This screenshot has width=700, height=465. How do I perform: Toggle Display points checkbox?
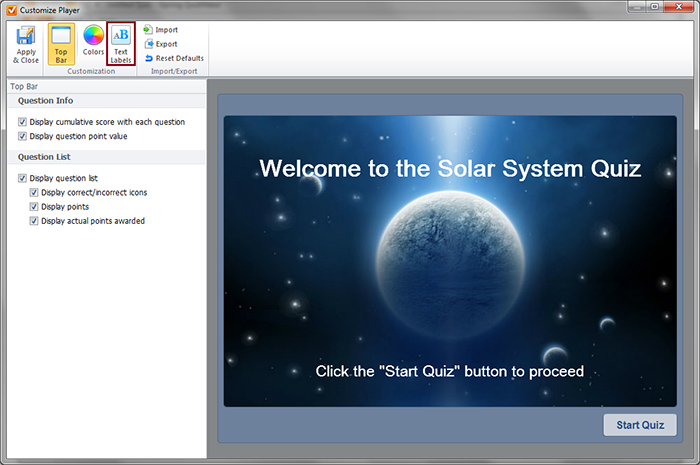[x=33, y=207]
